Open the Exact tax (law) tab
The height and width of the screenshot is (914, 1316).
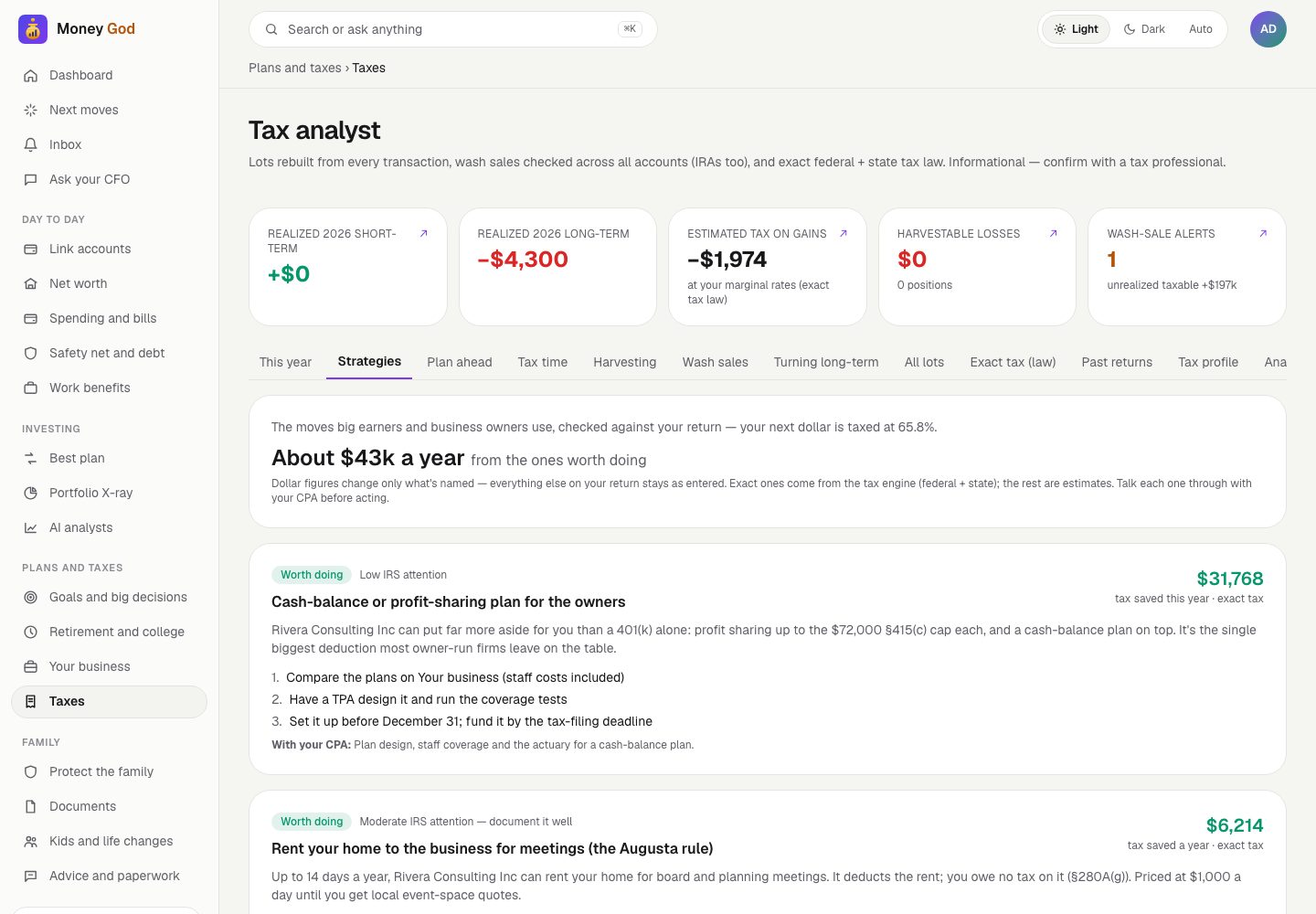coord(1013,362)
